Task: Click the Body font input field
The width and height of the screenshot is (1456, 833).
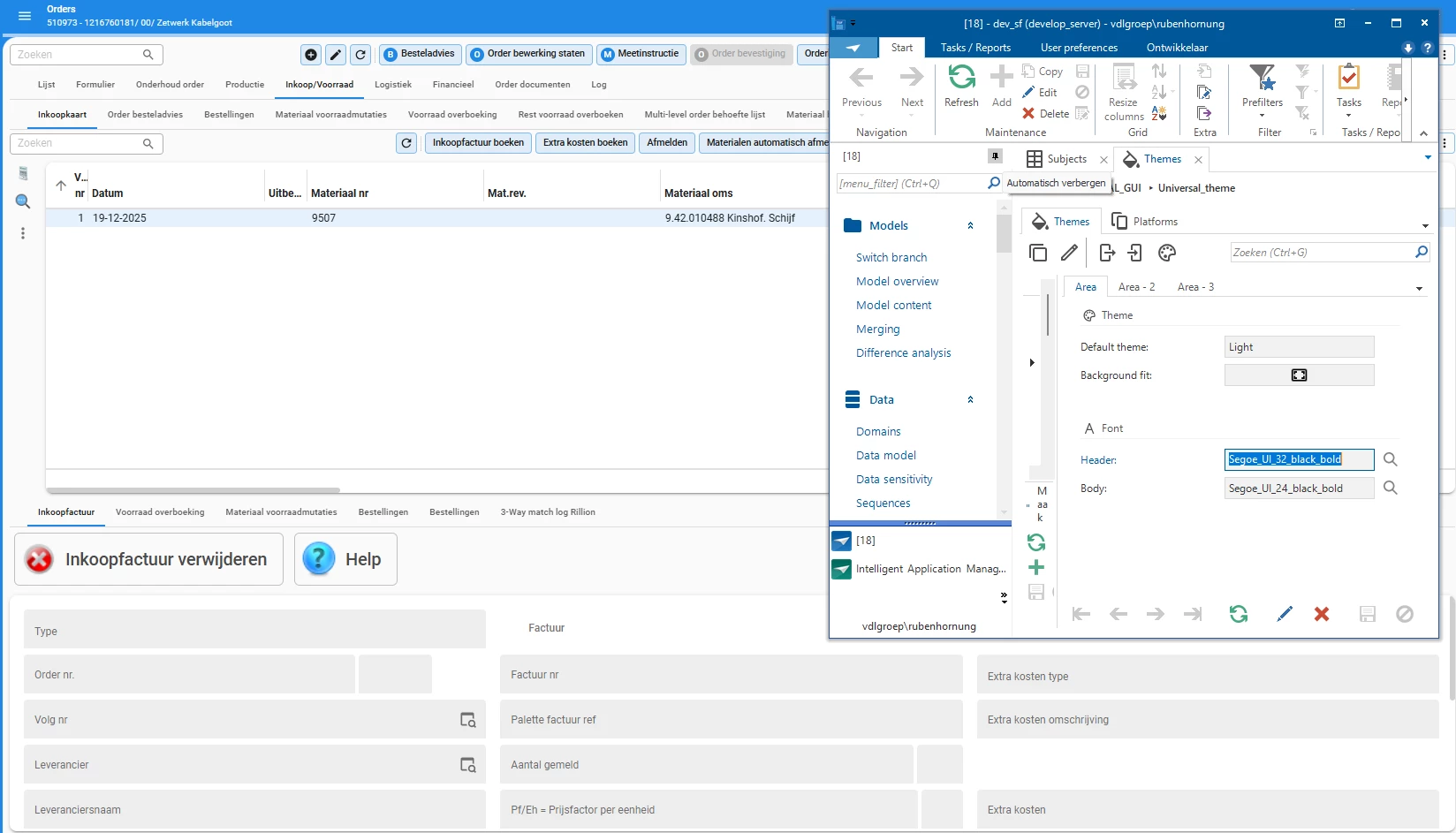Action: [1298, 488]
